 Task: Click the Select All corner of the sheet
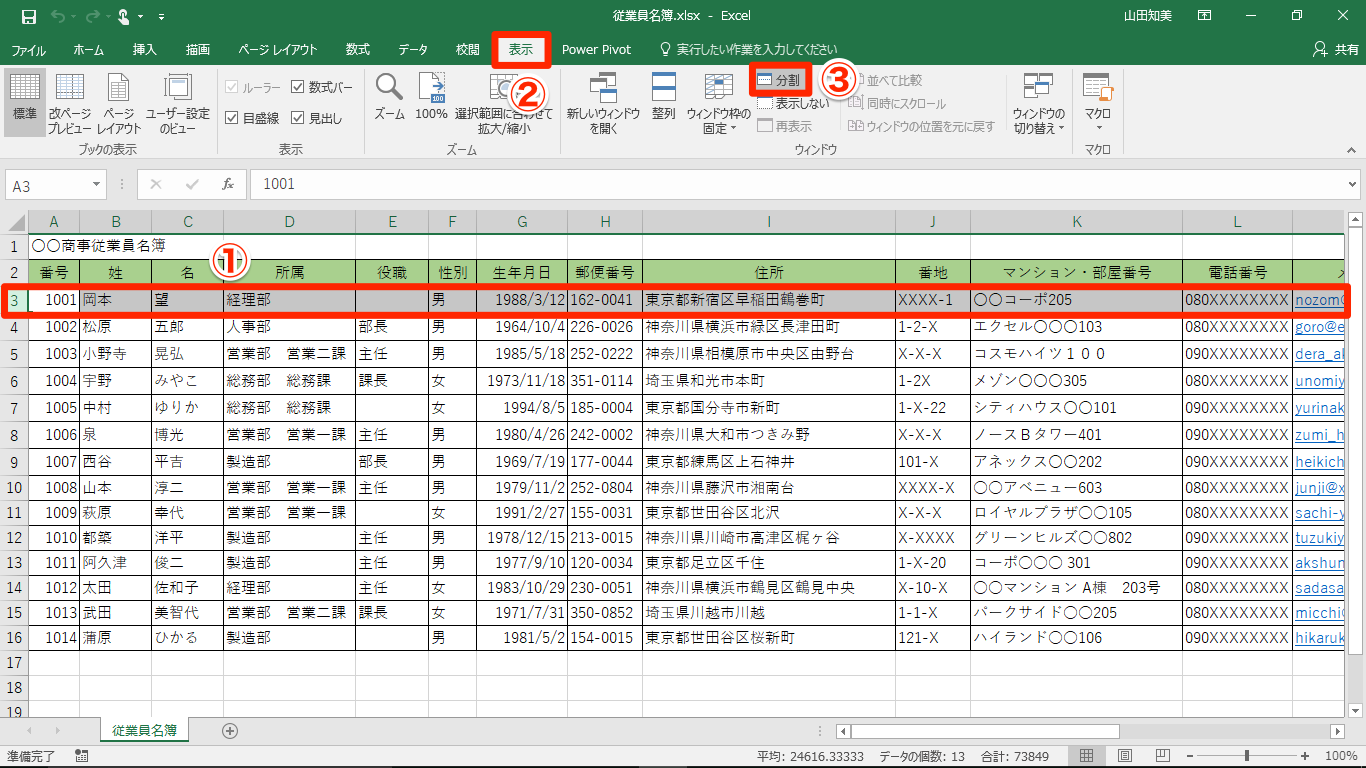click(x=16, y=221)
